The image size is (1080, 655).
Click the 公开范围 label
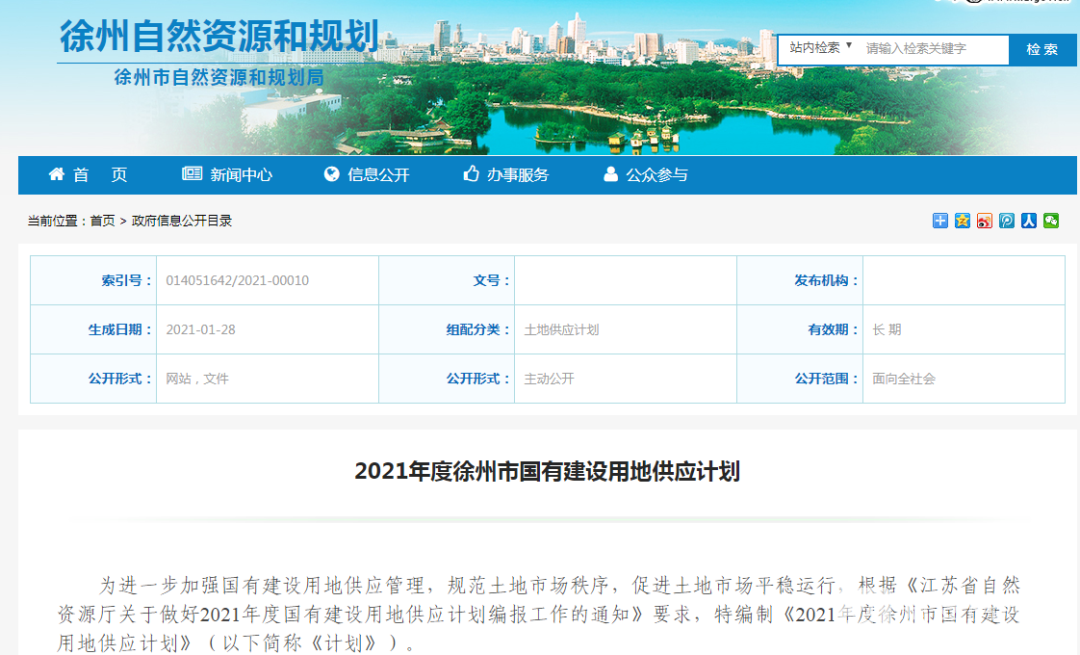827,379
